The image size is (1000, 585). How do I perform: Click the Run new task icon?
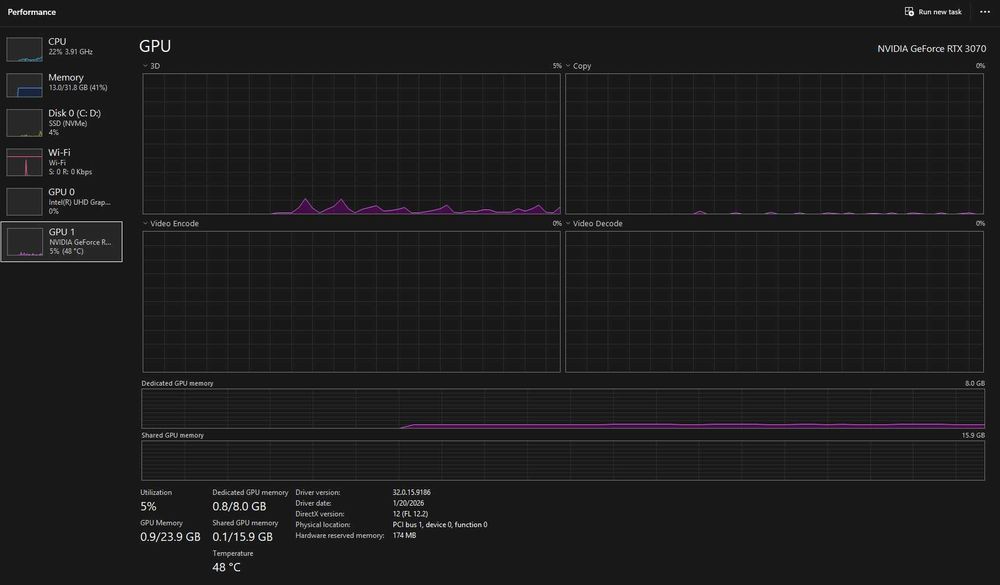[x=909, y=11]
